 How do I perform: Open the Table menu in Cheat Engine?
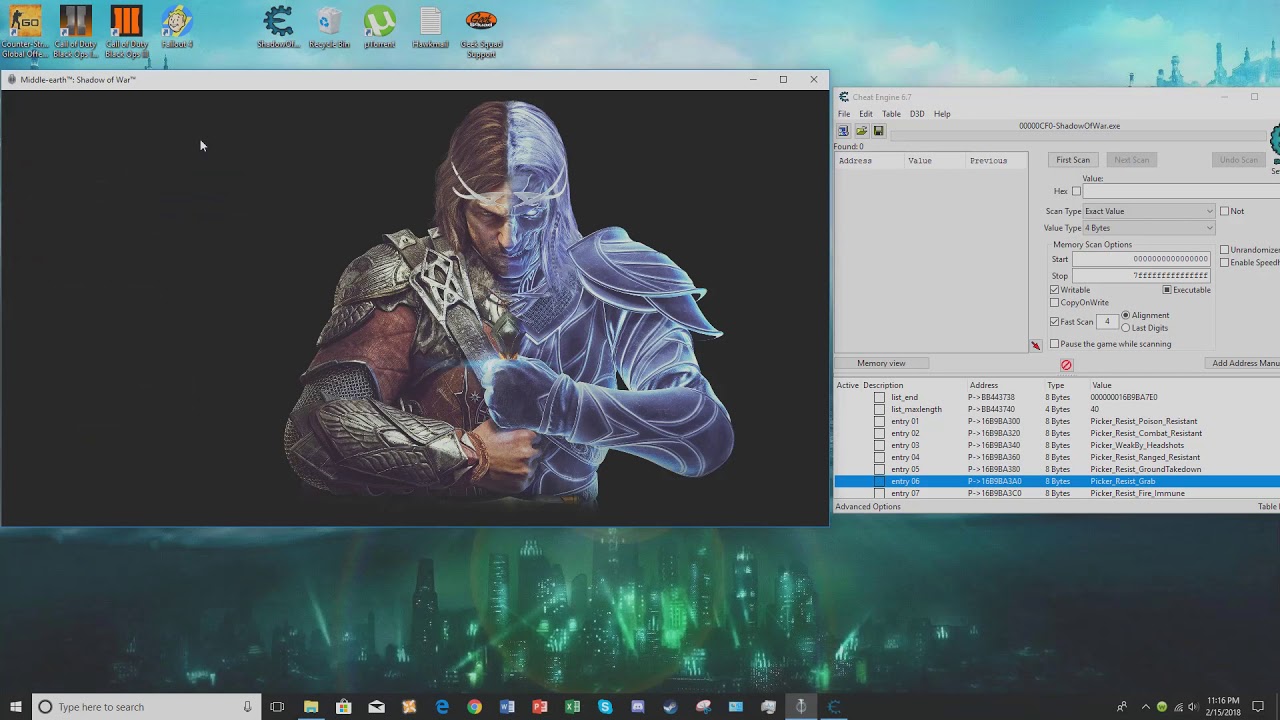(891, 114)
